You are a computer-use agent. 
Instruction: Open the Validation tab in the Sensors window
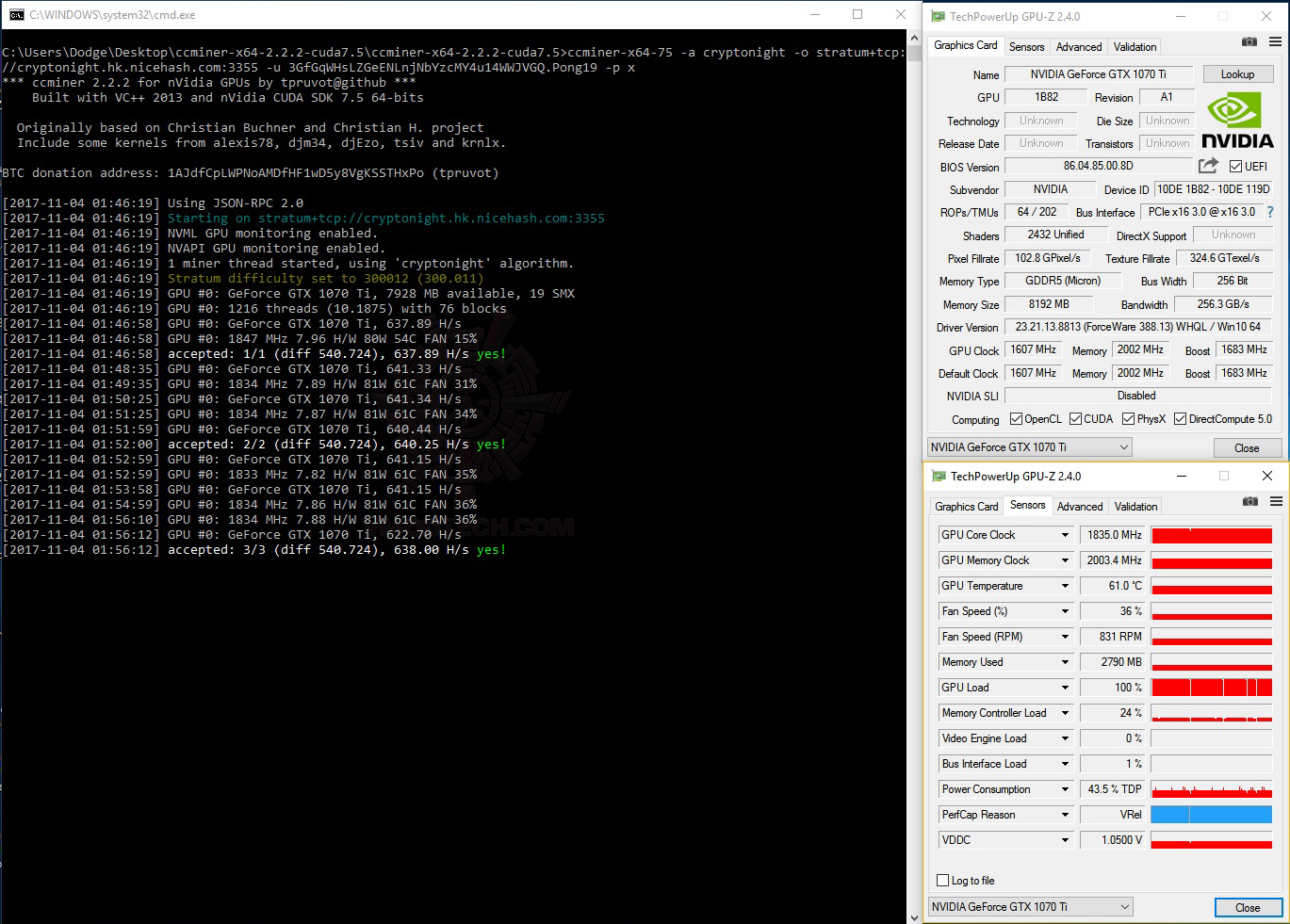pyautogui.click(x=1135, y=507)
